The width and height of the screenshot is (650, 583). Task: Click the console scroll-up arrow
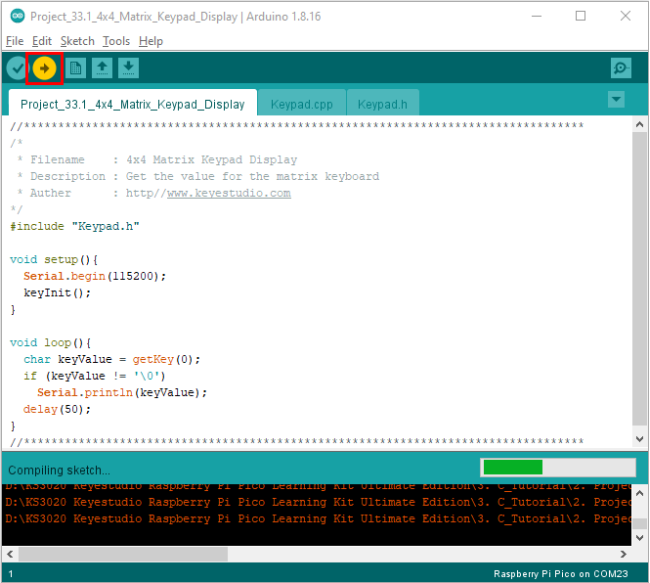point(639,493)
